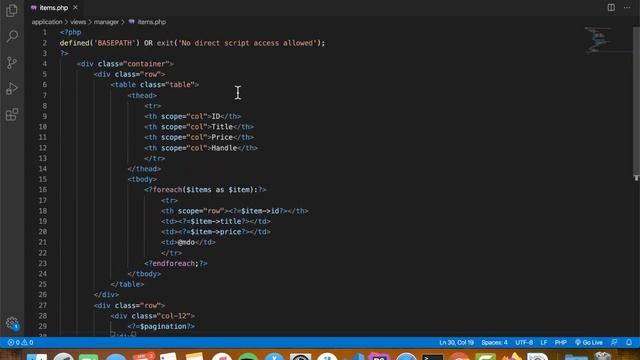Open the Extensions view
This screenshot has height=360, width=640.
click(12, 114)
